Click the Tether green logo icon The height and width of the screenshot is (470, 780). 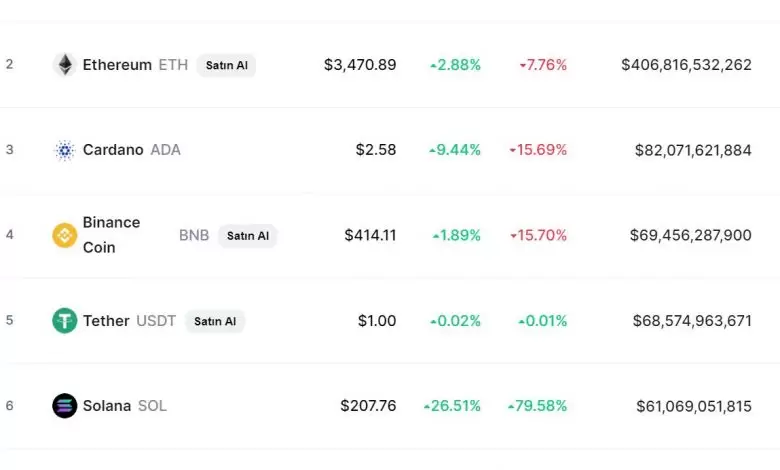(65, 321)
